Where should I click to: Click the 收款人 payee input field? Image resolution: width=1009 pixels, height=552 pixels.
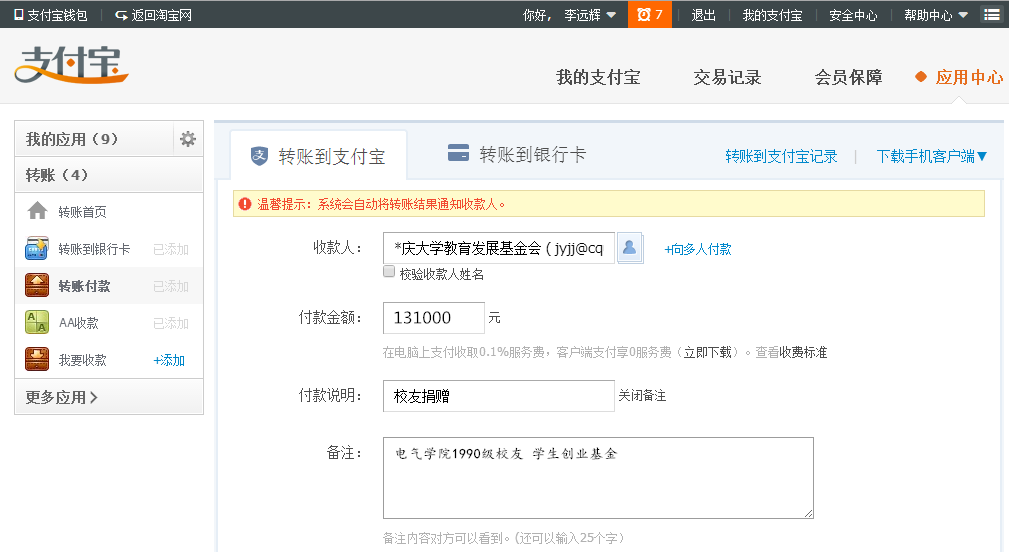tap(499, 248)
